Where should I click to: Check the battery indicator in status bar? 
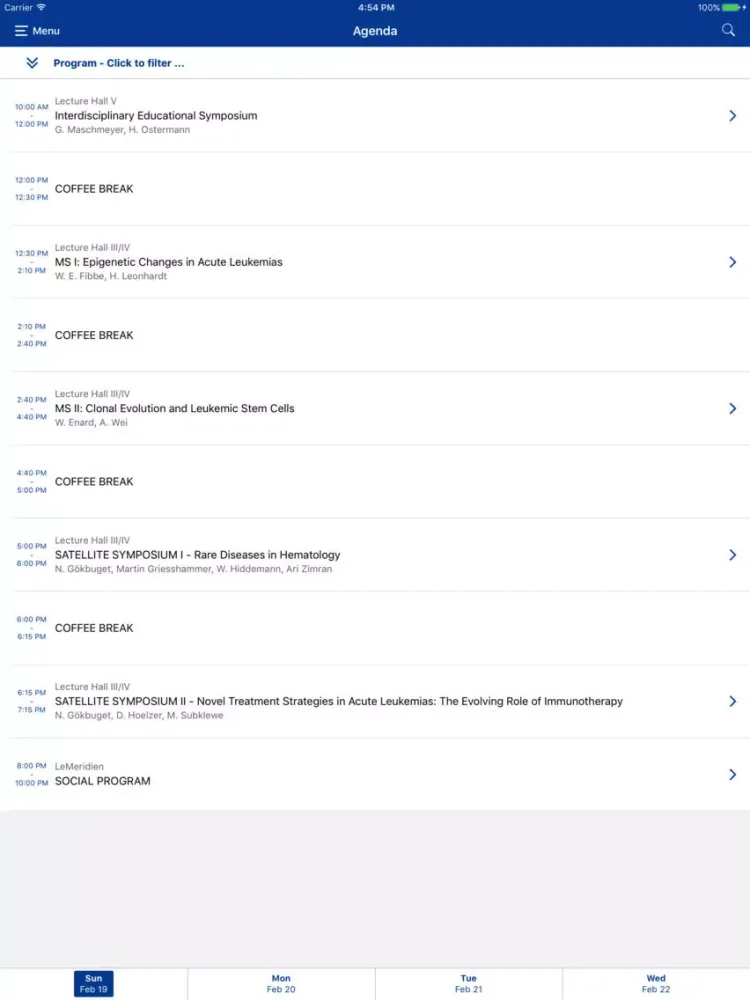[x=732, y=7]
